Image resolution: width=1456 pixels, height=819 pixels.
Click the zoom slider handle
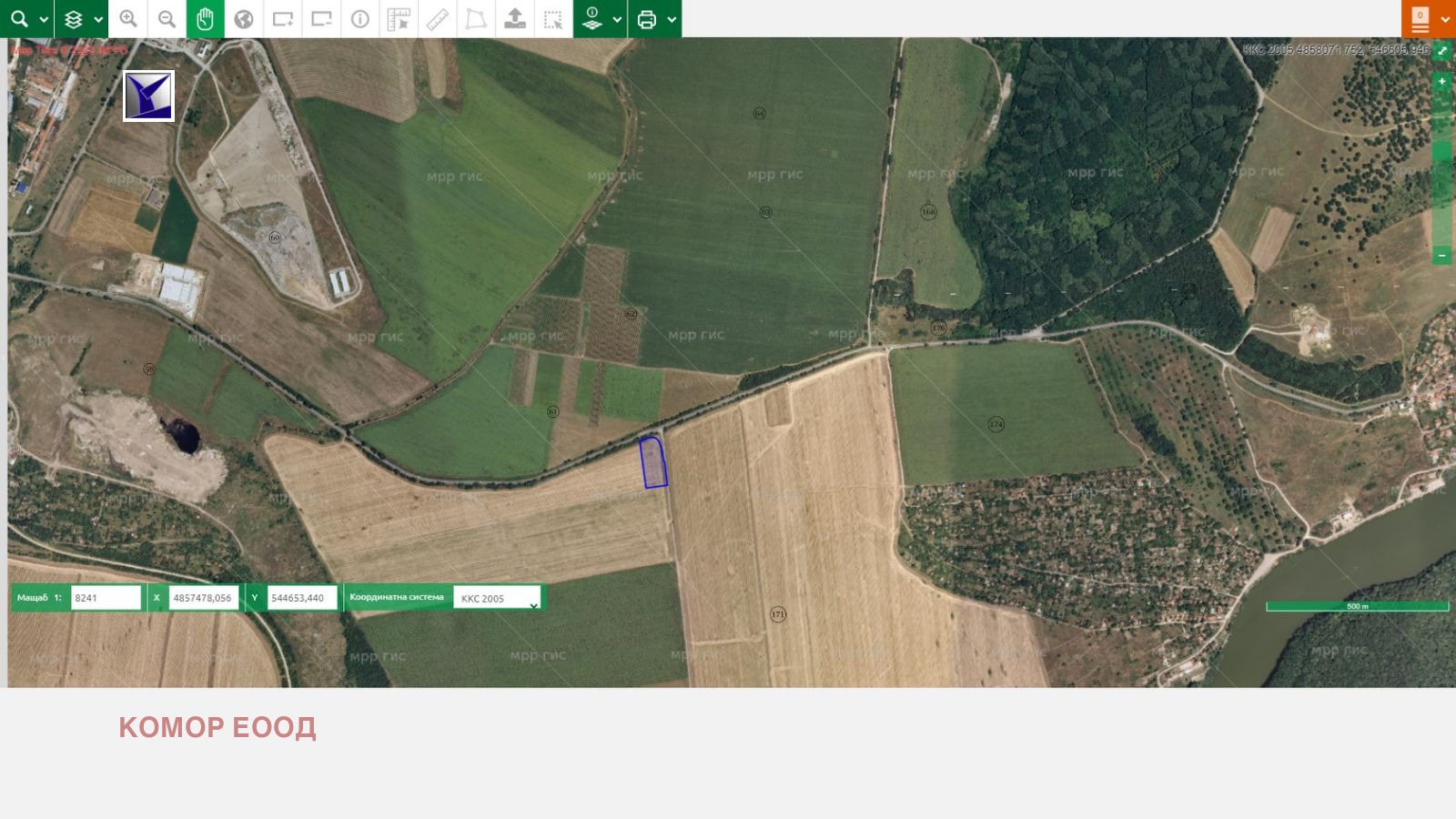tap(1441, 151)
